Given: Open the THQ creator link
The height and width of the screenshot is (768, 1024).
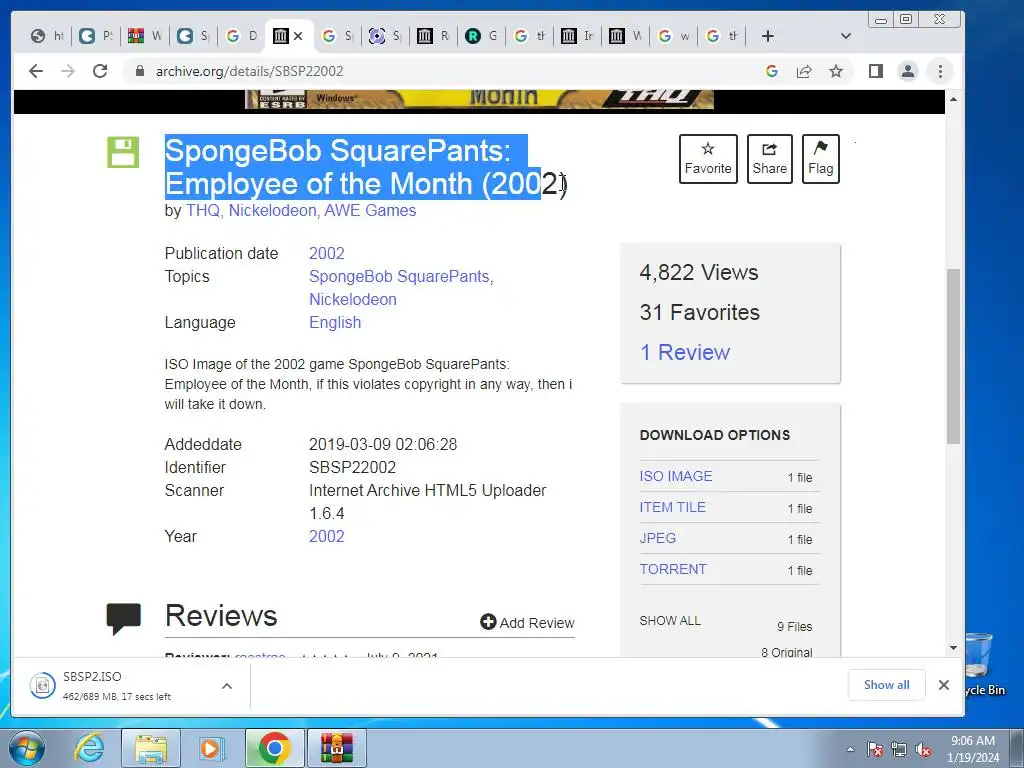Looking at the screenshot, I should [202, 210].
